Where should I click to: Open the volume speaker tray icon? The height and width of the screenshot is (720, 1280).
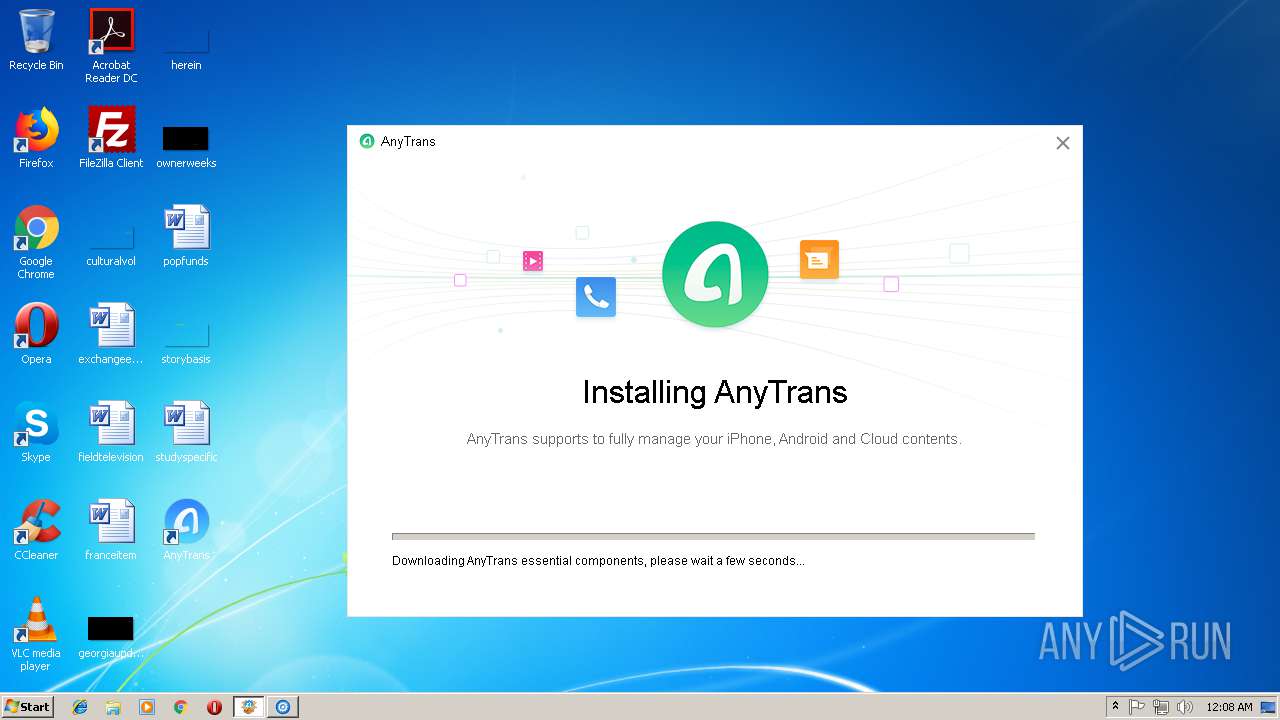[x=1185, y=707]
